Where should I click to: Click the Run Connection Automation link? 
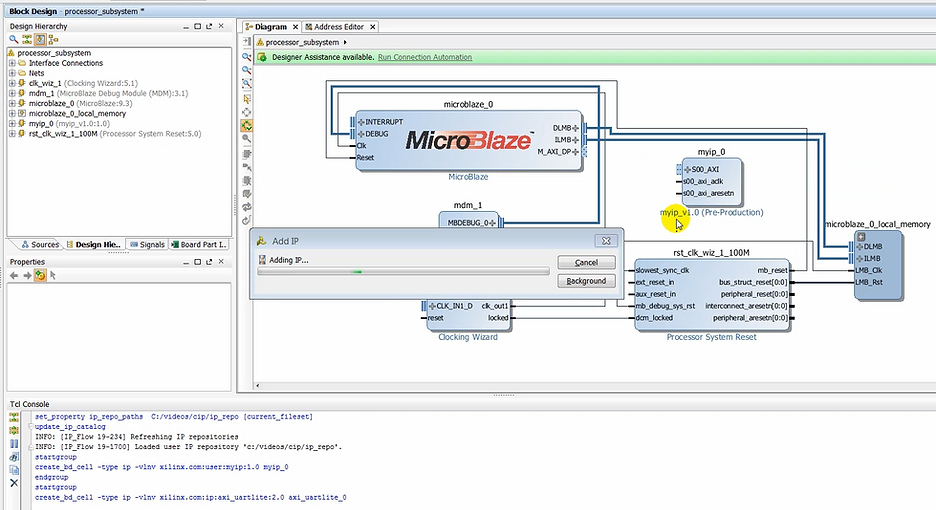coord(424,57)
